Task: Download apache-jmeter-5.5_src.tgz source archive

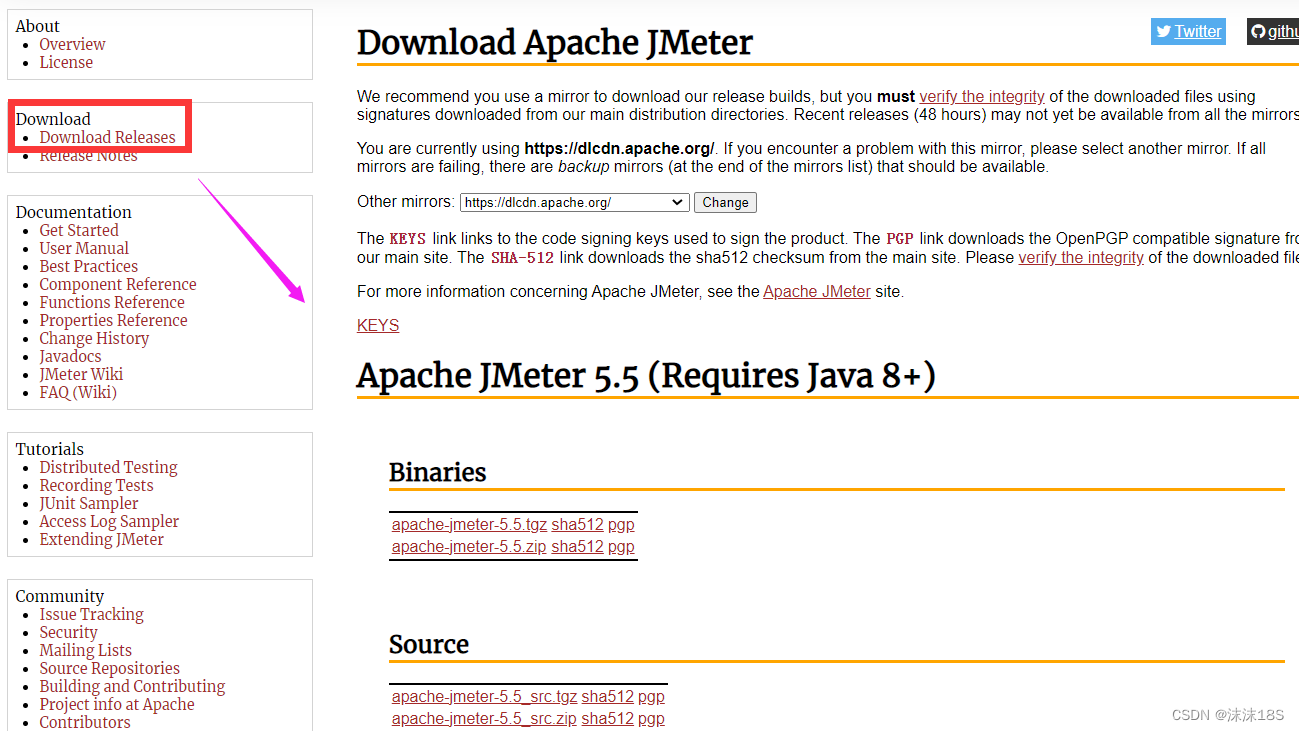Action: tap(484, 697)
